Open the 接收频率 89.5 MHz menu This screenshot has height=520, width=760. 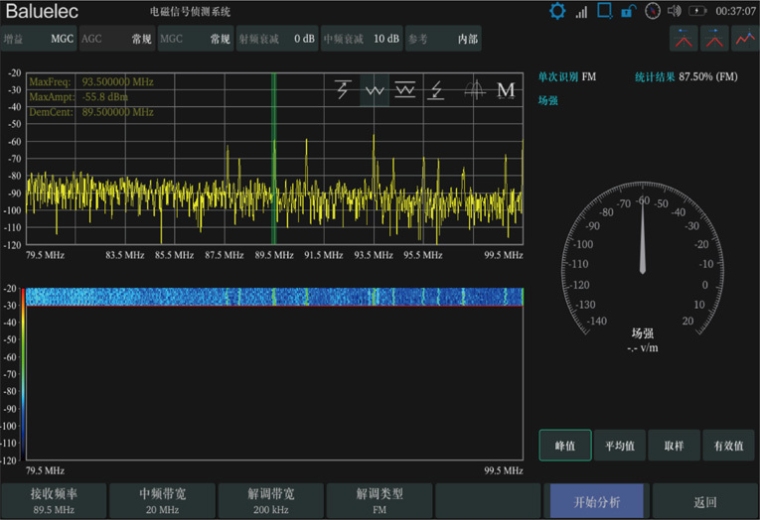tap(53, 501)
